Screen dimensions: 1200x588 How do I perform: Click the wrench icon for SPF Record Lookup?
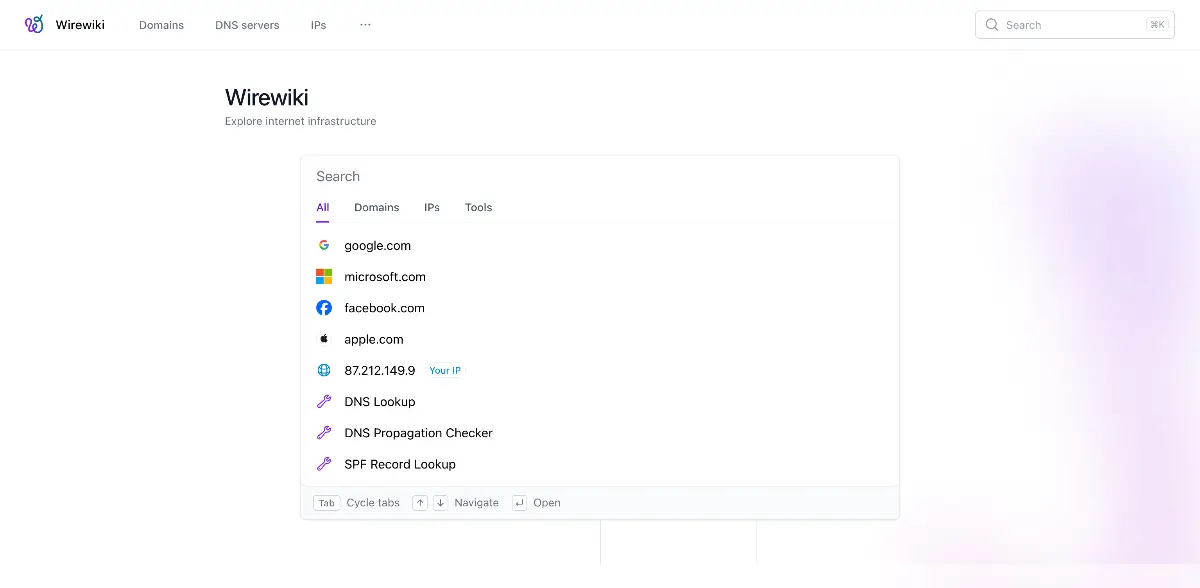pos(324,464)
